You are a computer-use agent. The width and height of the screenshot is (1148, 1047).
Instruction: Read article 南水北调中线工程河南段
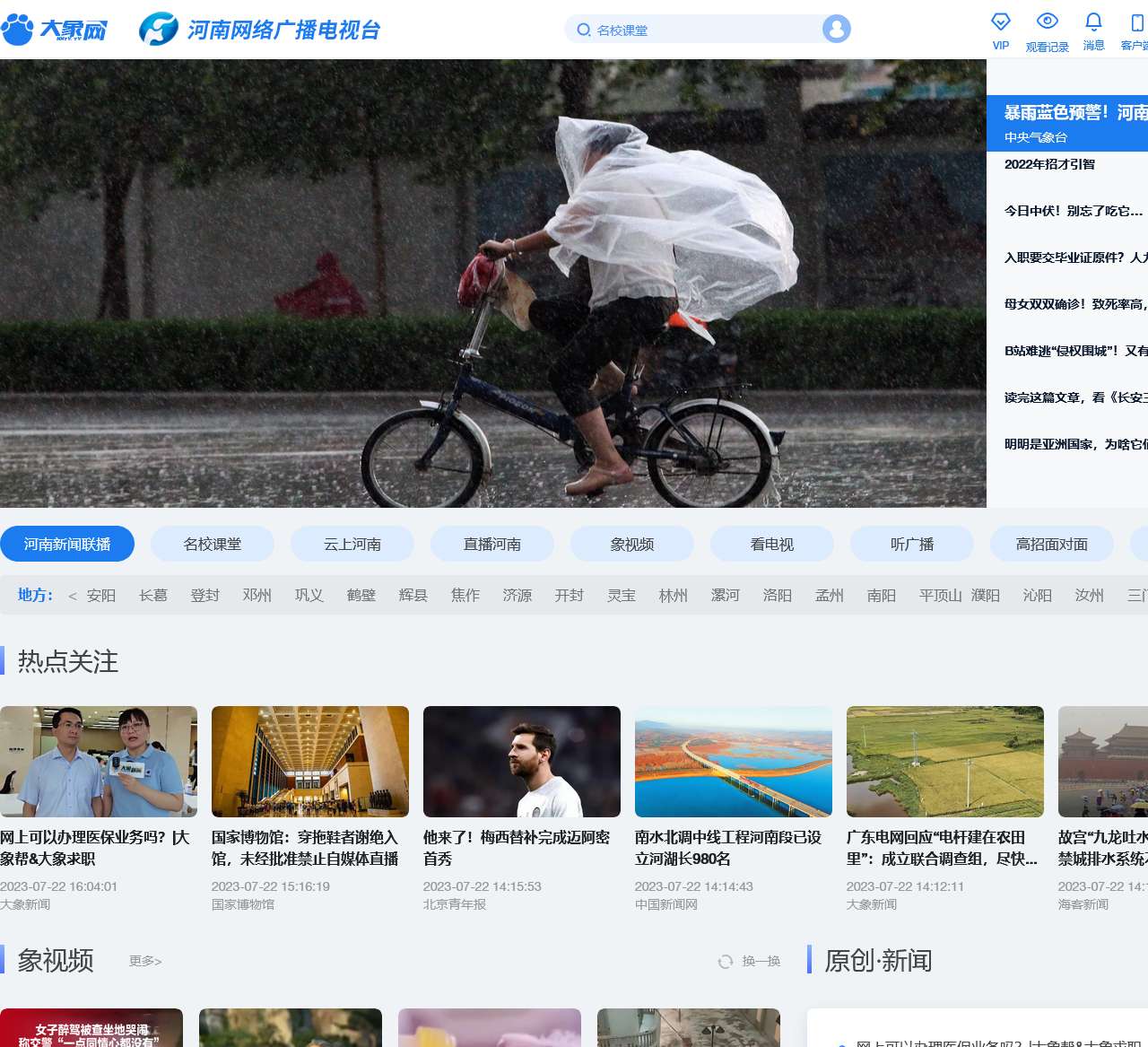(728, 848)
